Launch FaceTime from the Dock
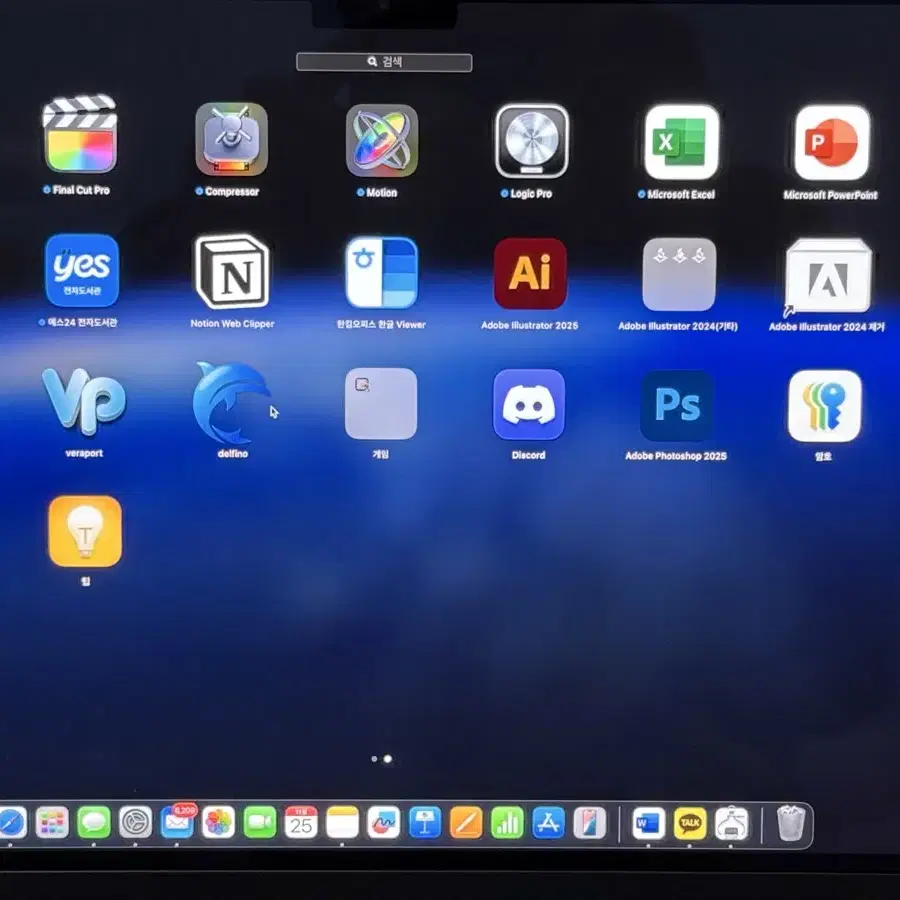The width and height of the screenshot is (900, 900). click(259, 823)
